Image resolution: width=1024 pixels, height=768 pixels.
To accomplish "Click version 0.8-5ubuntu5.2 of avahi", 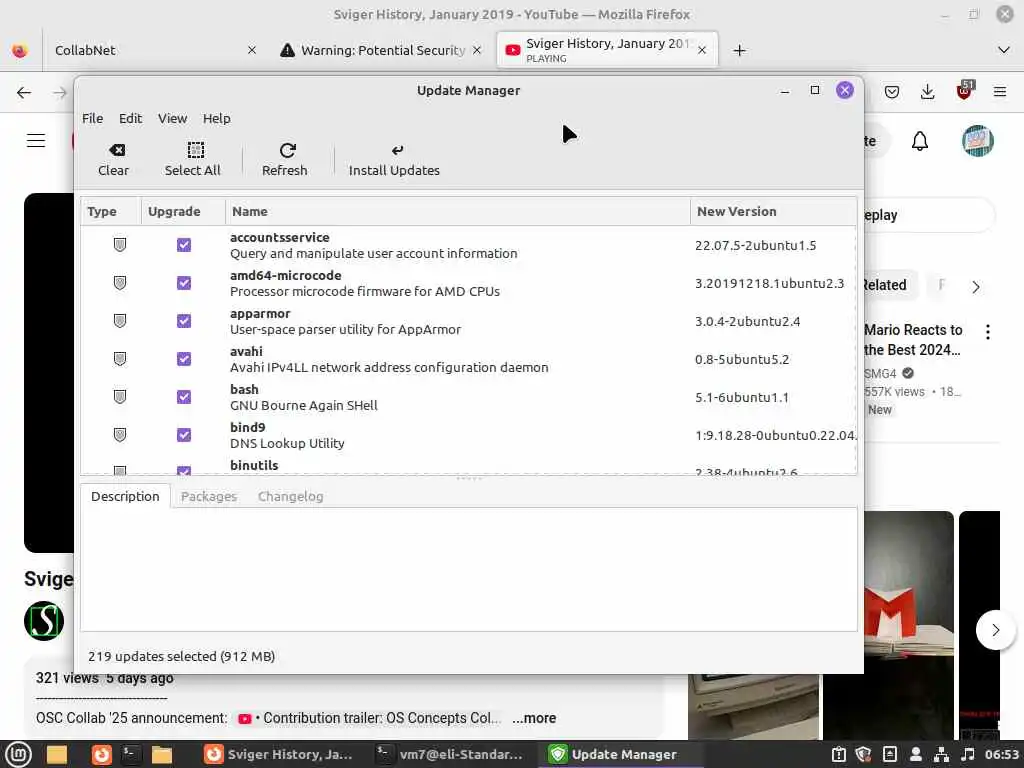I will 742,359.
